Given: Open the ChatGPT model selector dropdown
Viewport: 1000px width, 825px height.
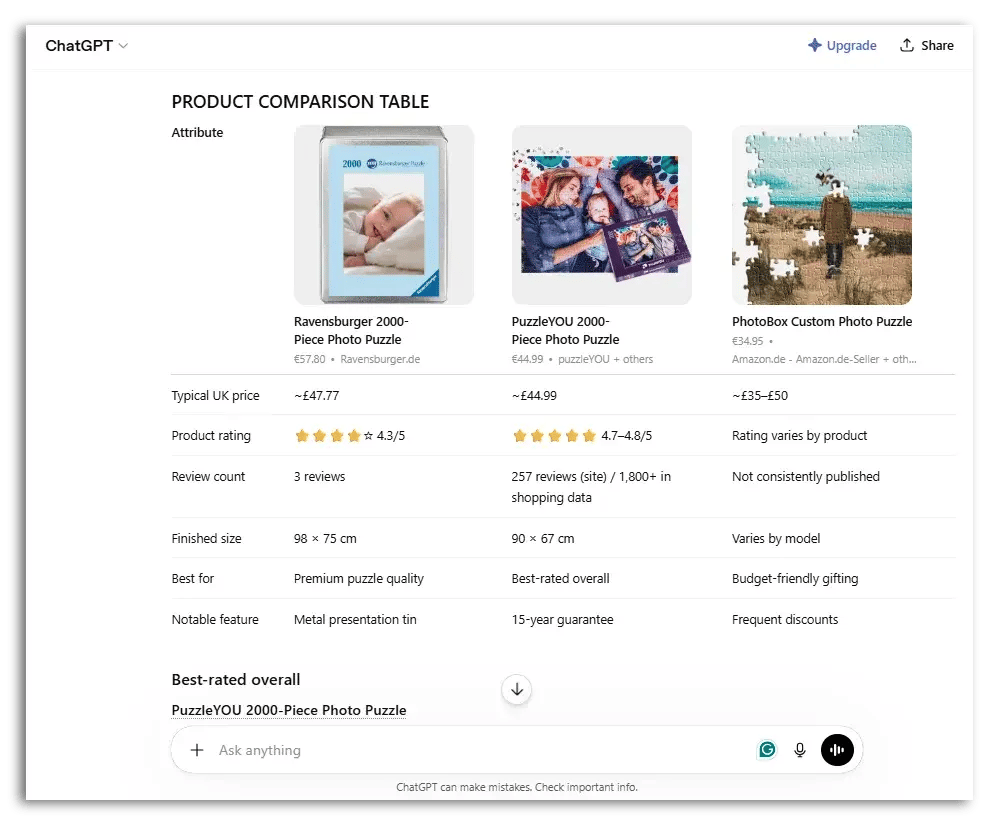Looking at the screenshot, I should 87,46.
